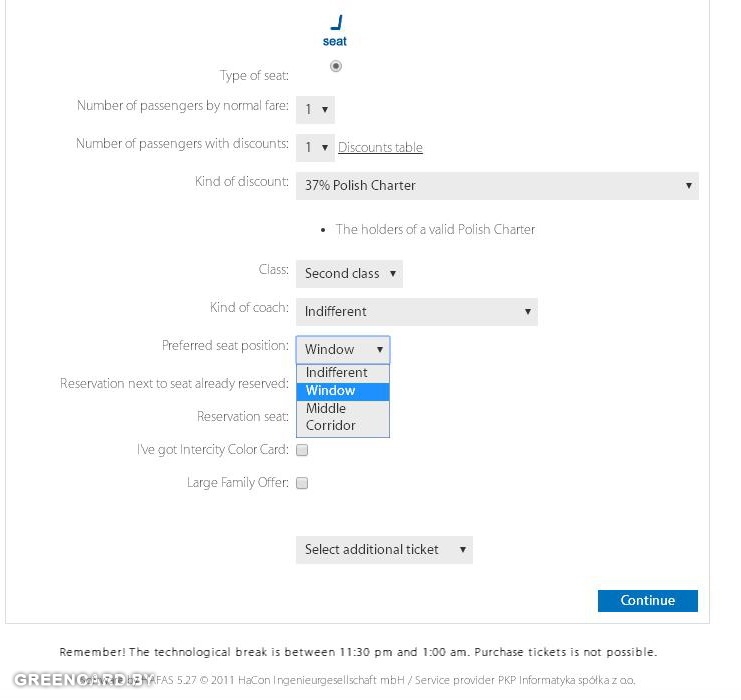Click the Large Family Offer label

tap(237, 483)
